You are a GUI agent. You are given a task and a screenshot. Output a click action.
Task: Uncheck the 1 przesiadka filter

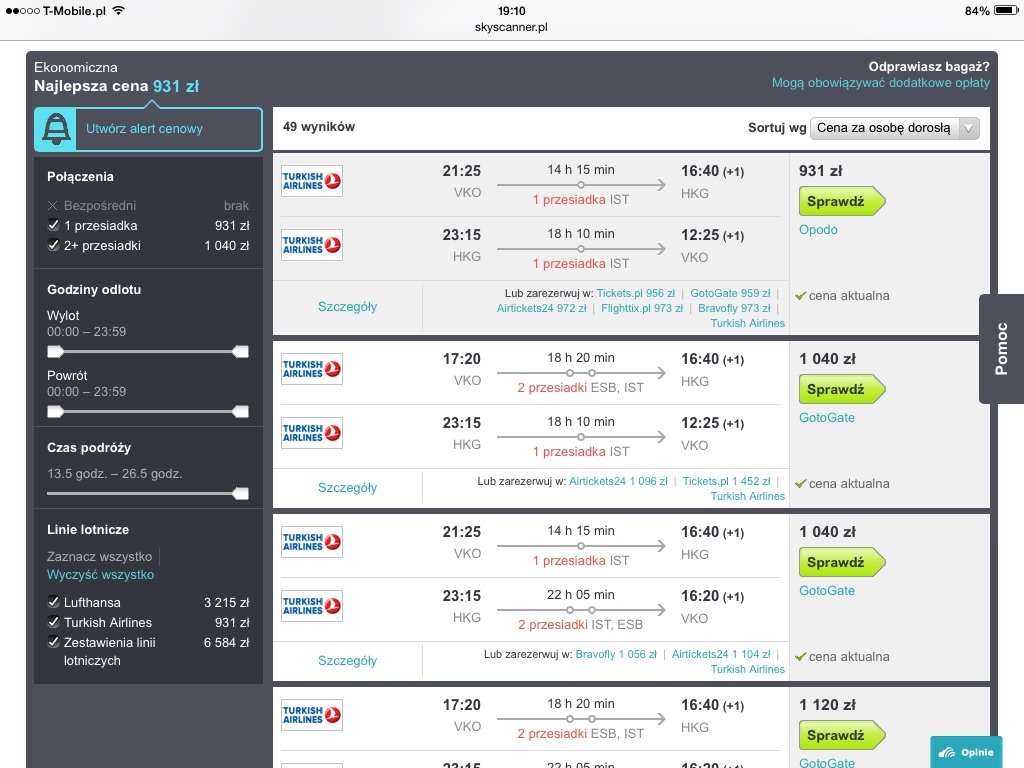54,225
